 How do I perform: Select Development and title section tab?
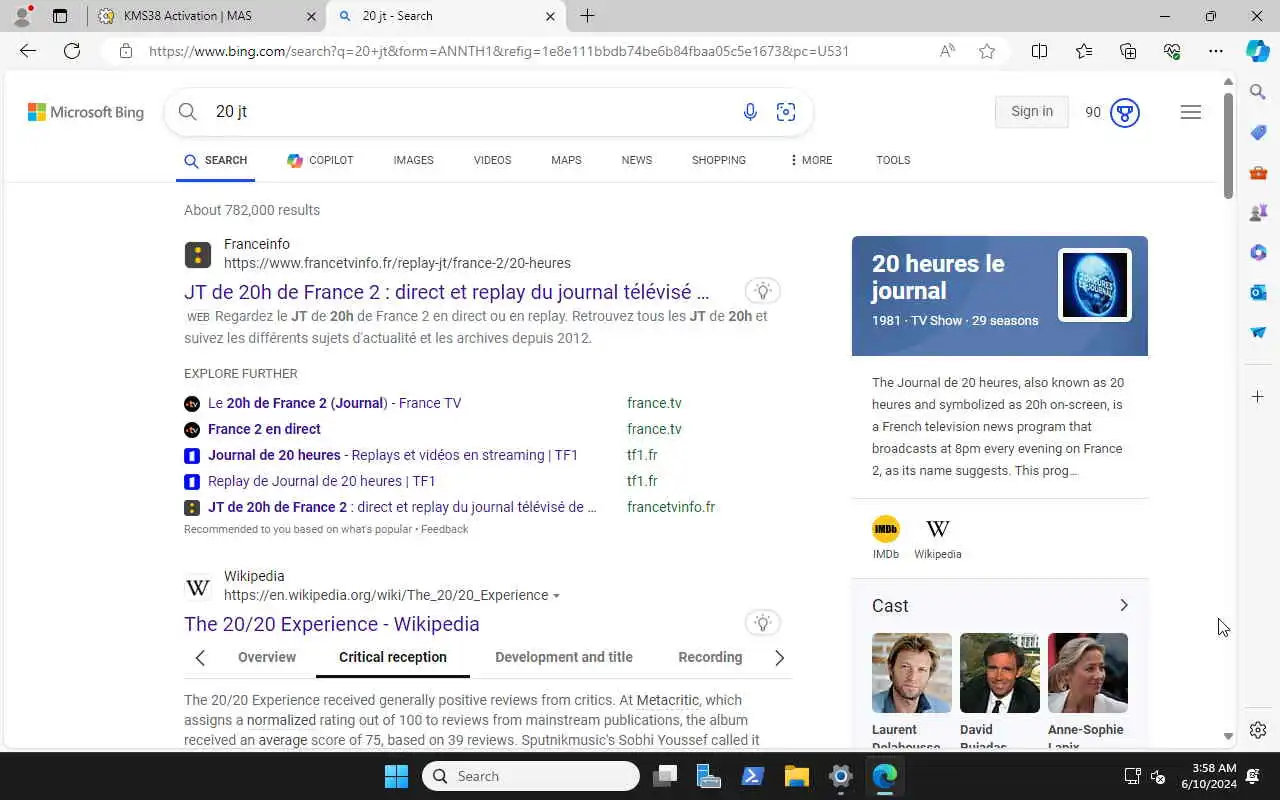point(564,657)
